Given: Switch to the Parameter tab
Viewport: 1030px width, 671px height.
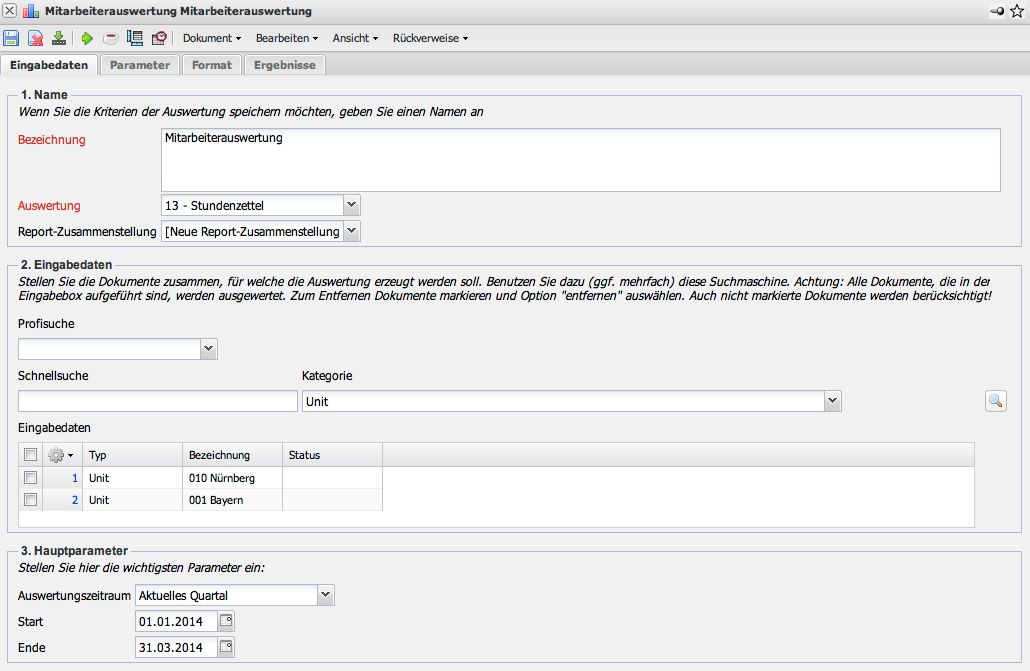Looking at the screenshot, I should [140, 65].
